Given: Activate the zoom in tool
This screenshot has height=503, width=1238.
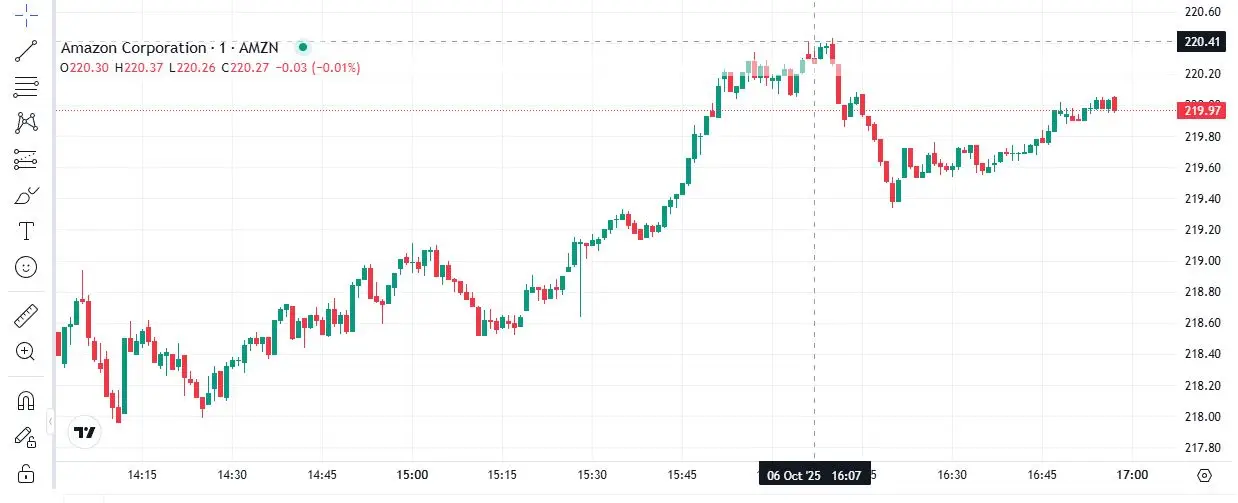Looking at the screenshot, I should [26, 351].
